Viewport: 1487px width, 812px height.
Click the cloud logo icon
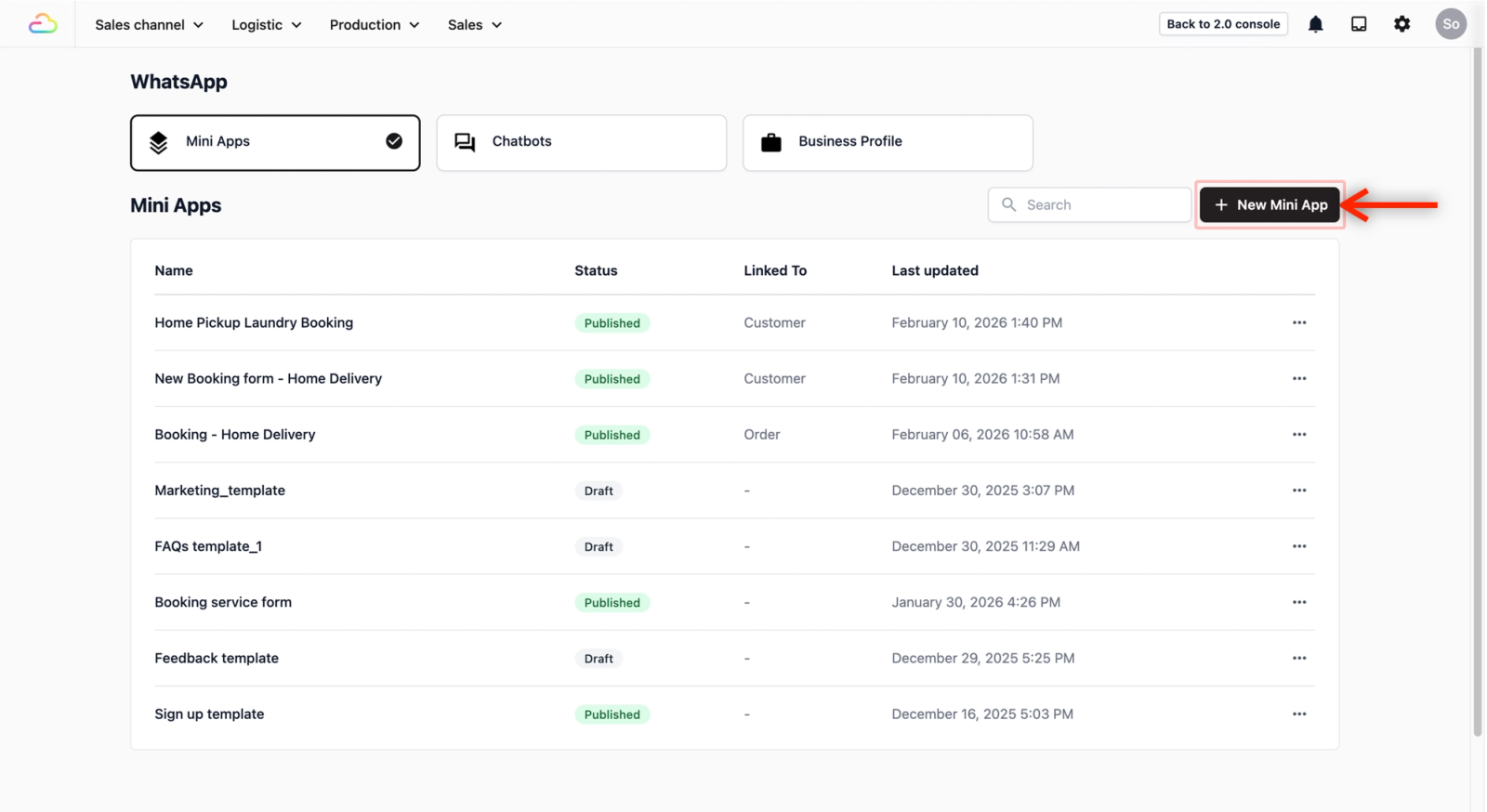coord(43,24)
